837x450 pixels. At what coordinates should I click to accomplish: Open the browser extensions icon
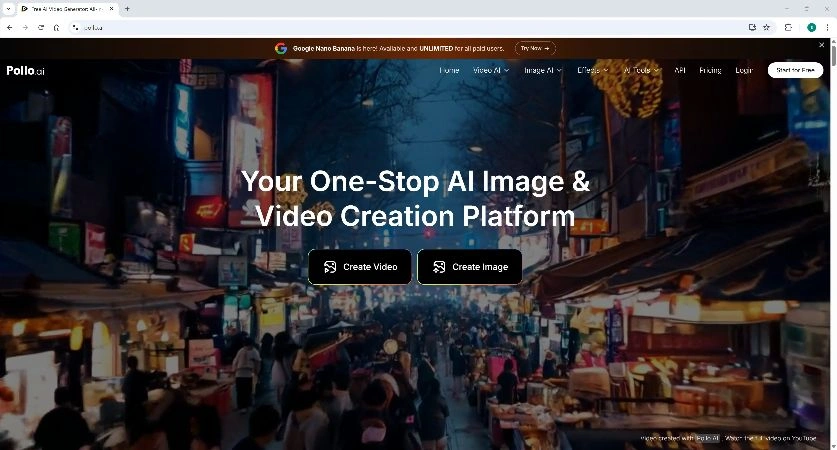[x=788, y=27]
